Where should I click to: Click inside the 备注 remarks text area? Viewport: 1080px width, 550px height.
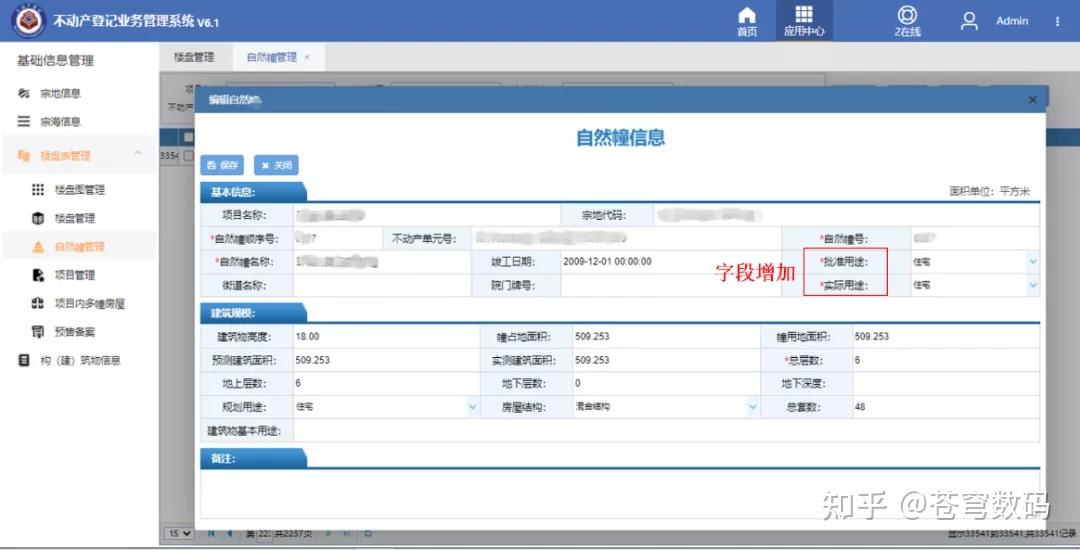(x=620, y=494)
